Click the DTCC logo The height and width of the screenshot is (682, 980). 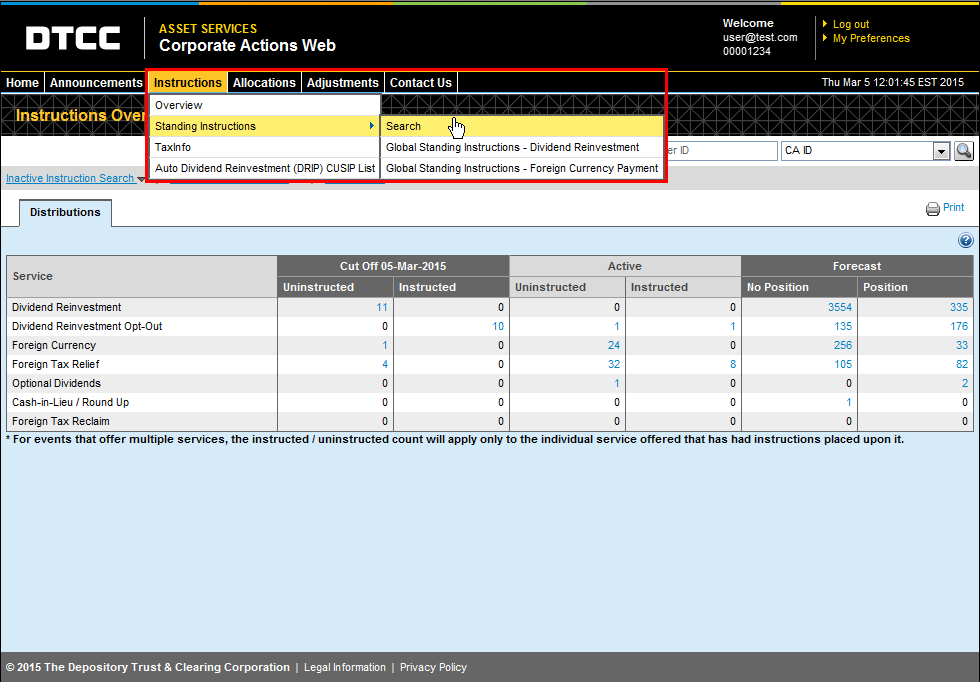tap(73, 39)
